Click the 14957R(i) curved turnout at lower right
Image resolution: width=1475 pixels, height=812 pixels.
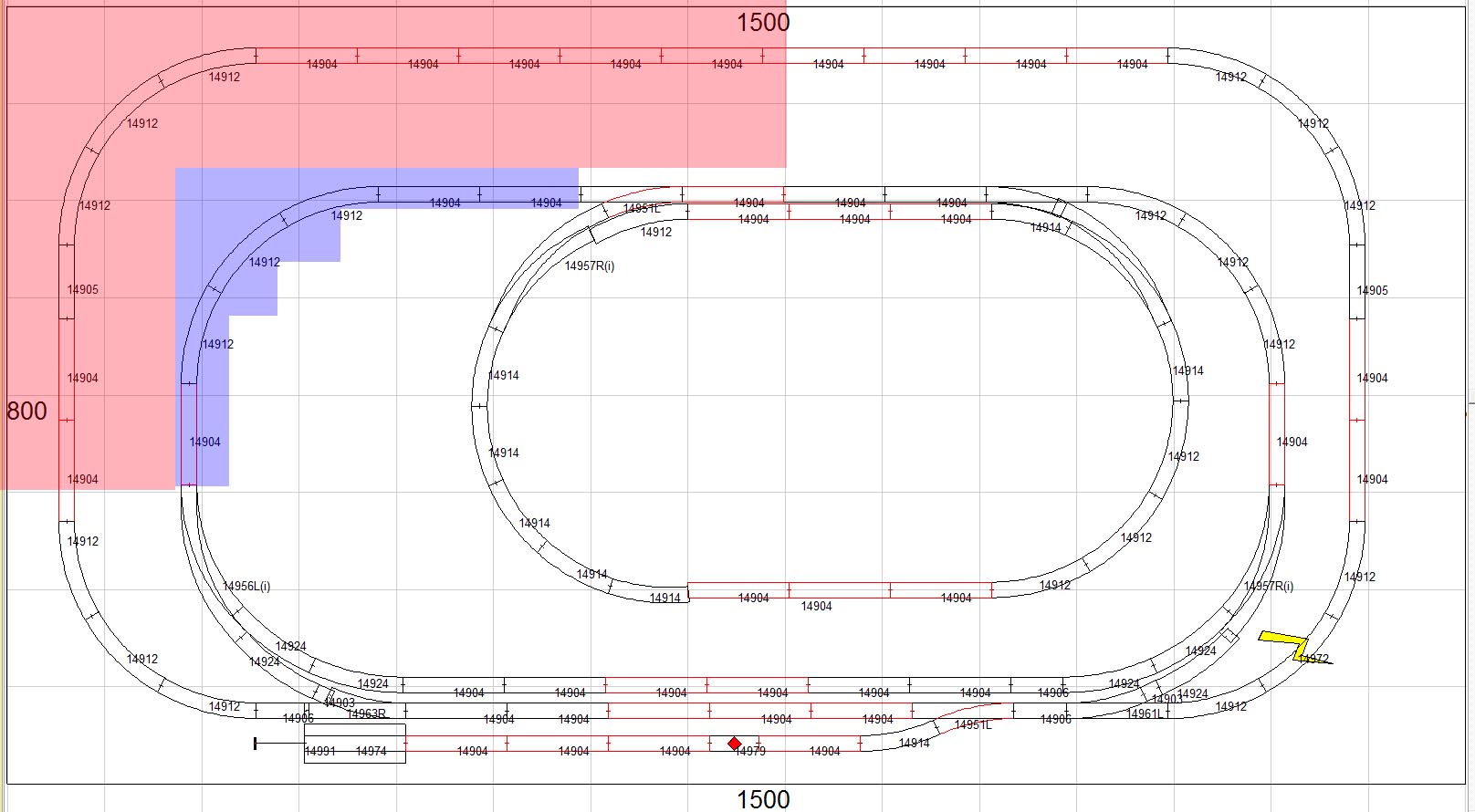(x=1269, y=586)
